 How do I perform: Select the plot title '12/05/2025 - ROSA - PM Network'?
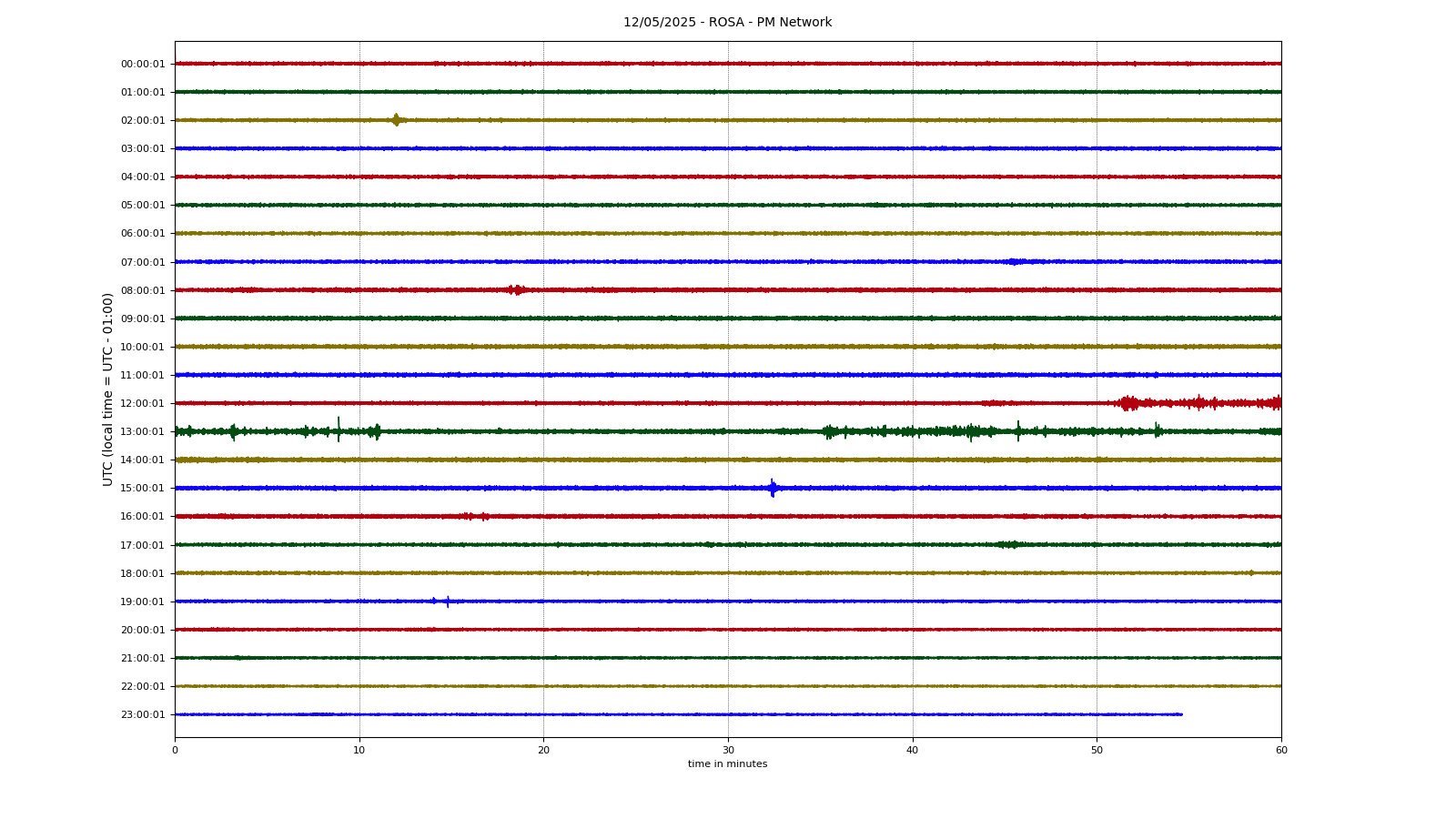click(x=727, y=23)
